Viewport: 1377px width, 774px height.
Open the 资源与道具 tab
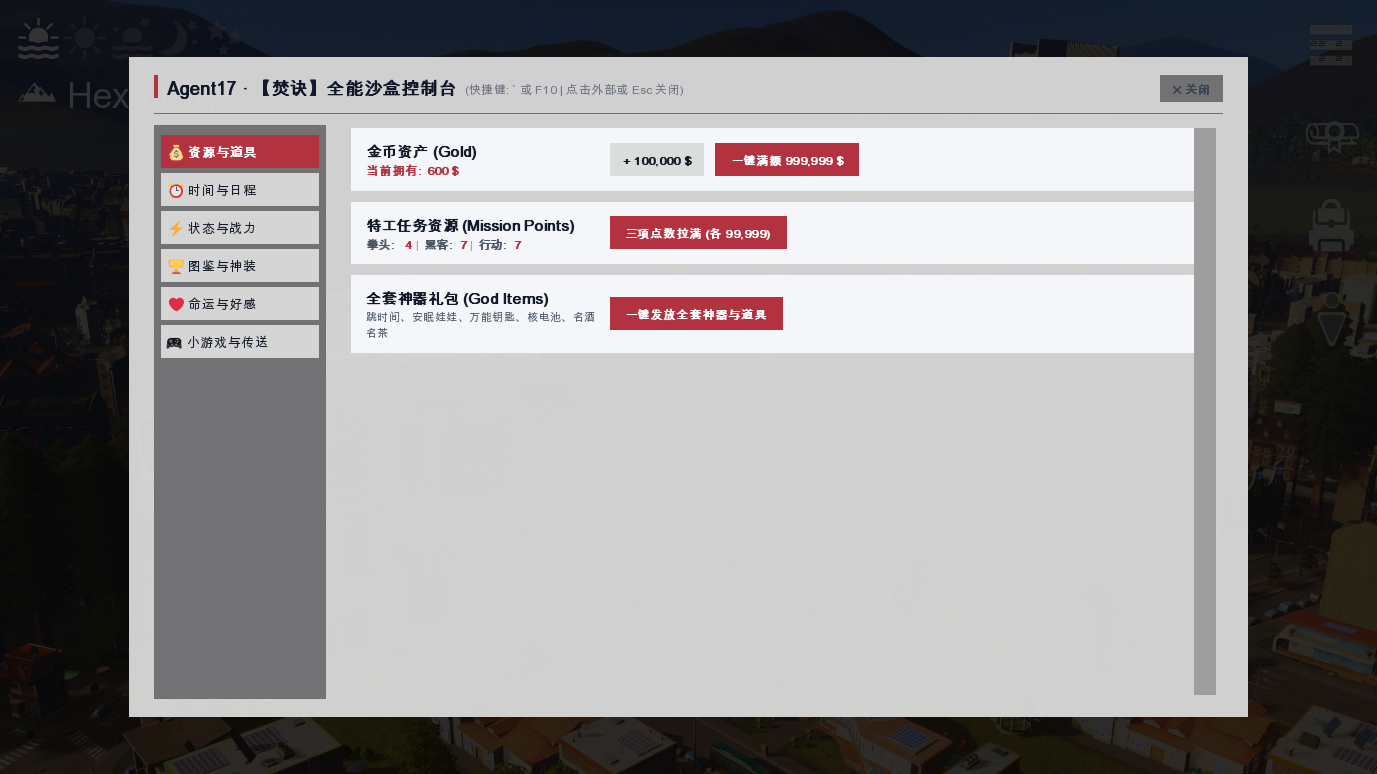tap(240, 152)
